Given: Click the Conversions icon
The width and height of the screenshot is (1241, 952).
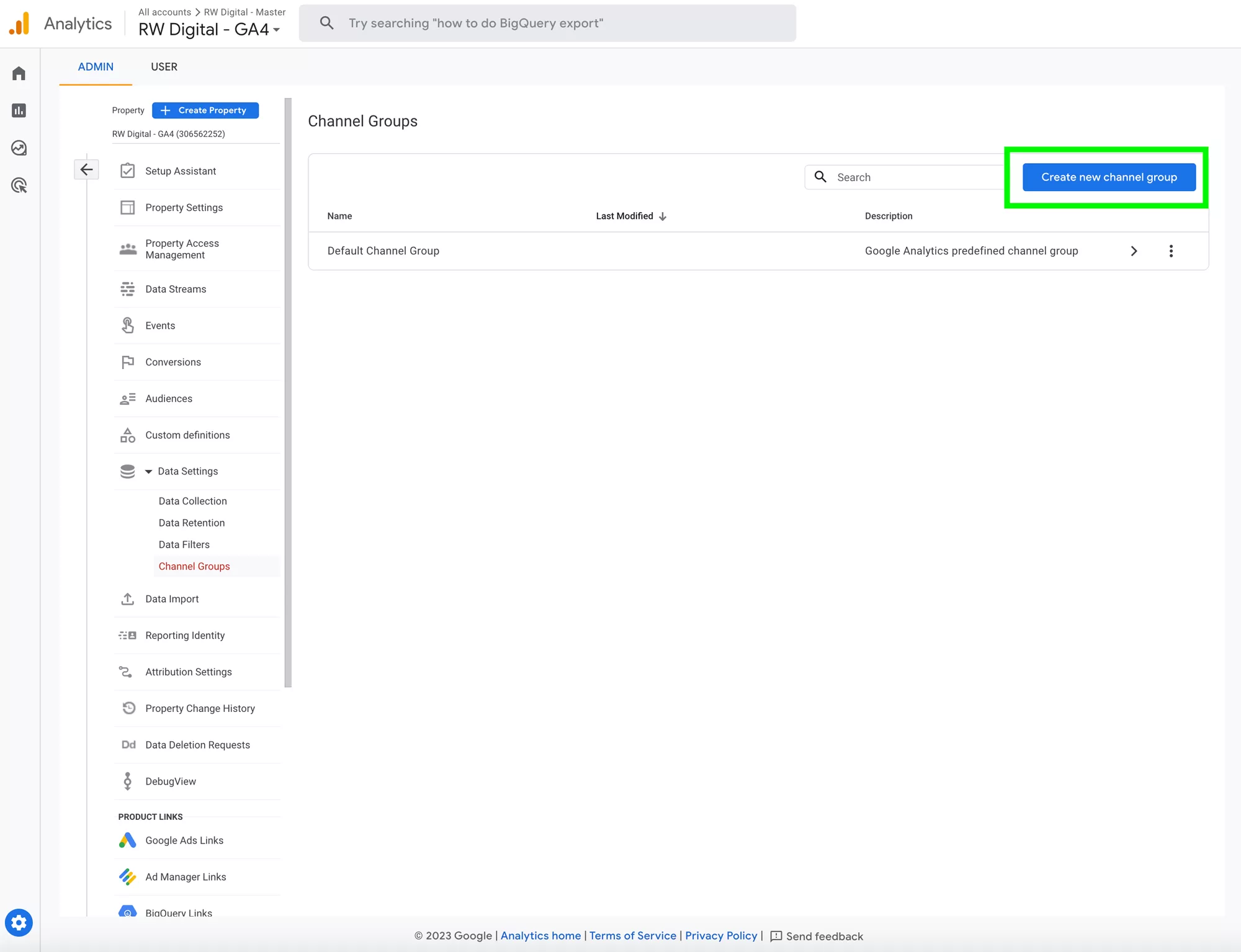Looking at the screenshot, I should coord(127,362).
